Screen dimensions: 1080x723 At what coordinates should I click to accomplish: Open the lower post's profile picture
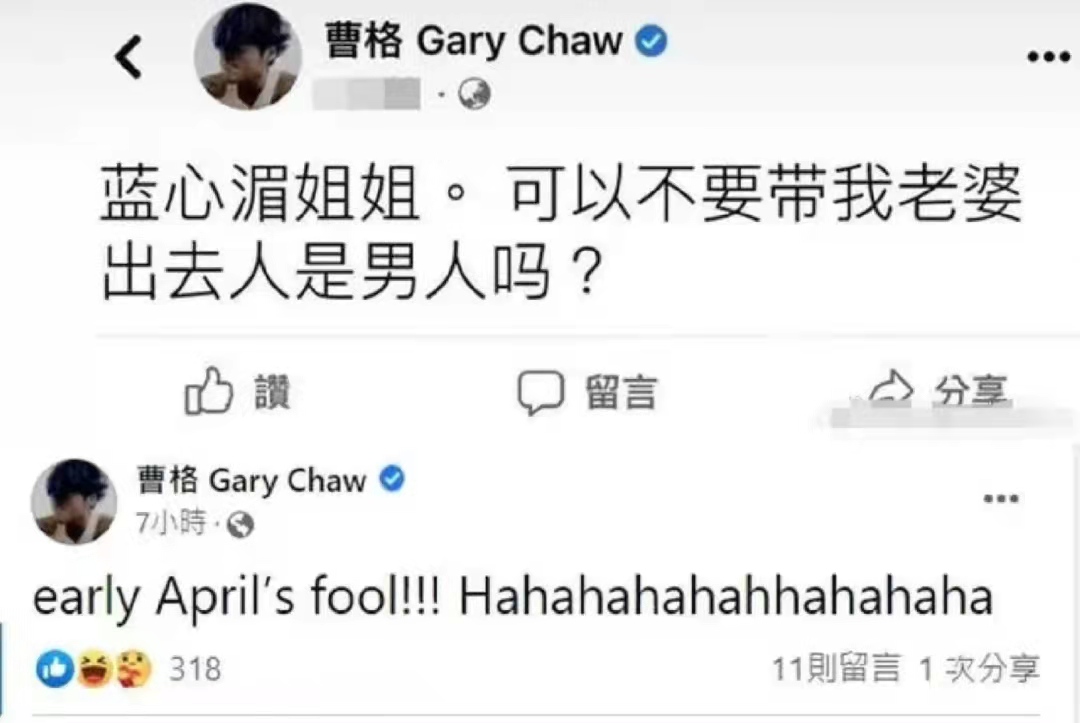(x=74, y=502)
